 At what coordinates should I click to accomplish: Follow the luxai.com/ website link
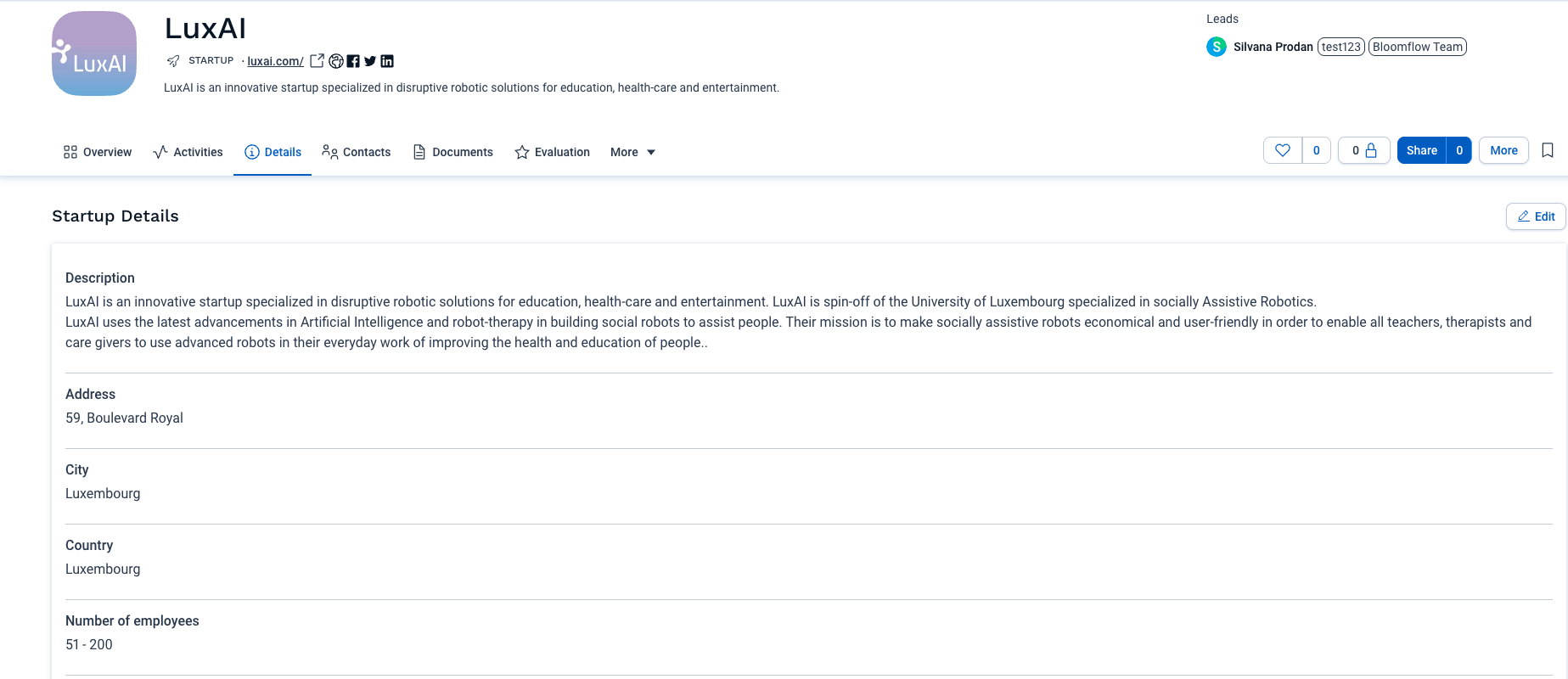tap(275, 61)
